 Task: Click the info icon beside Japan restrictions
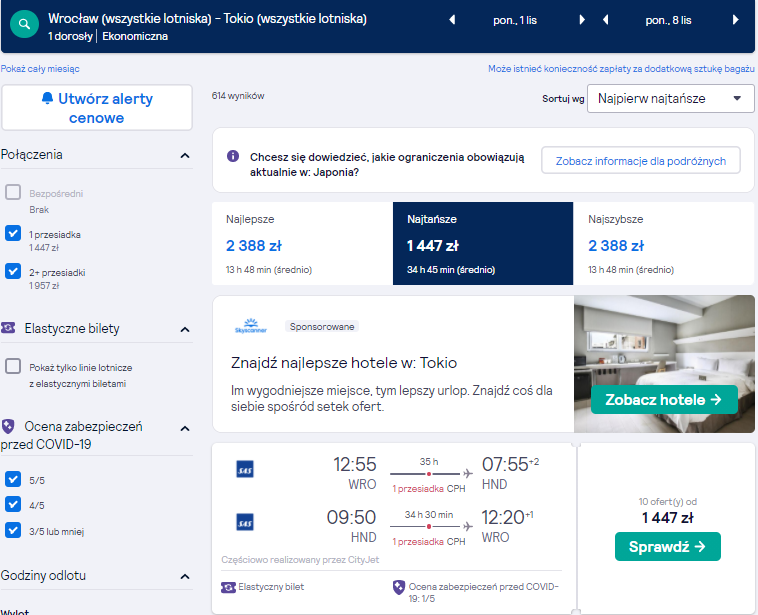pyautogui.click(x=233, y=156)
